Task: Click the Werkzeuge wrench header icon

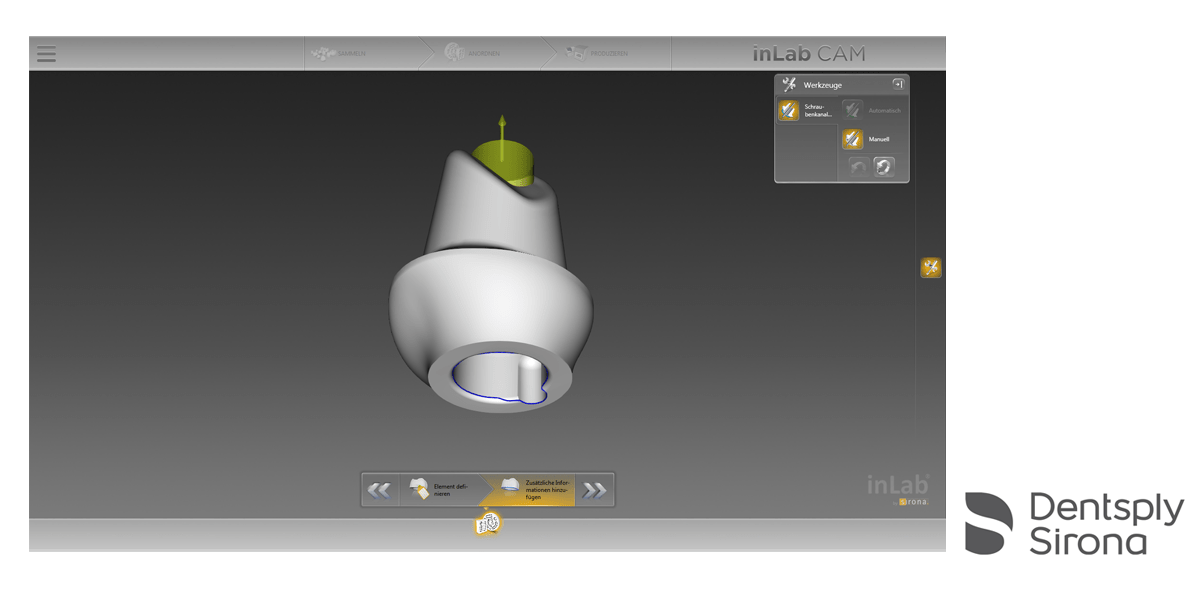Action: click(789, 85)
